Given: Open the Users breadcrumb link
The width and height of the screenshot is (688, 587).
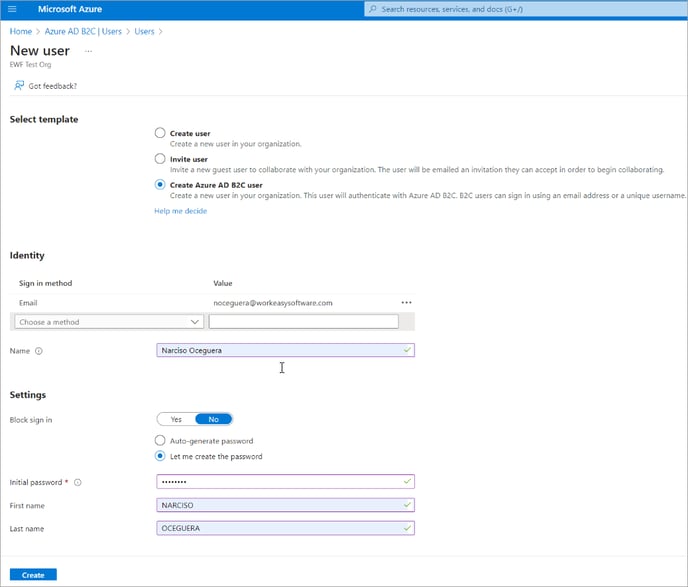Looking at the screenshot, I should click(144, 32).
